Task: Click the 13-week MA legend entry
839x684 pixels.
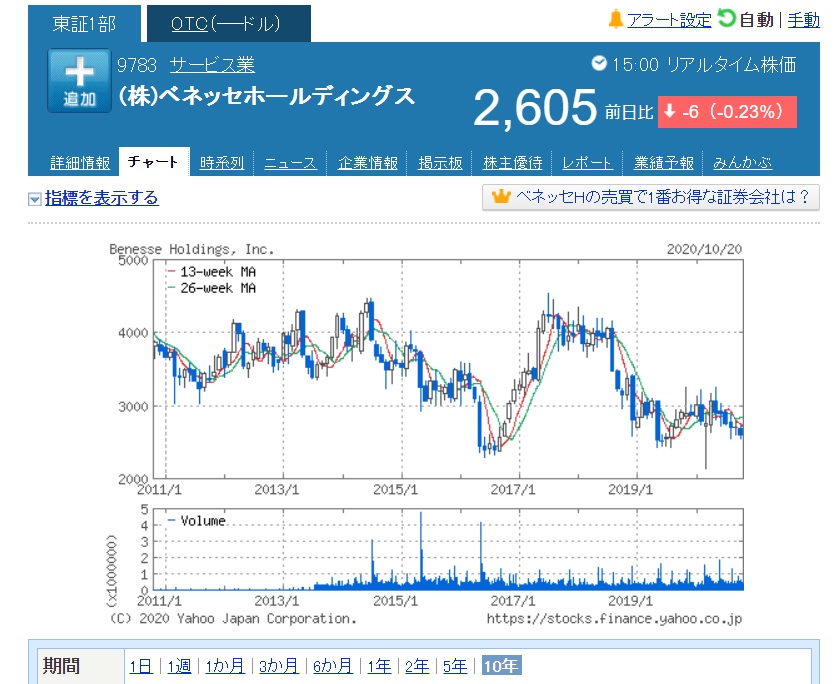Action: (x=212, y=271)
